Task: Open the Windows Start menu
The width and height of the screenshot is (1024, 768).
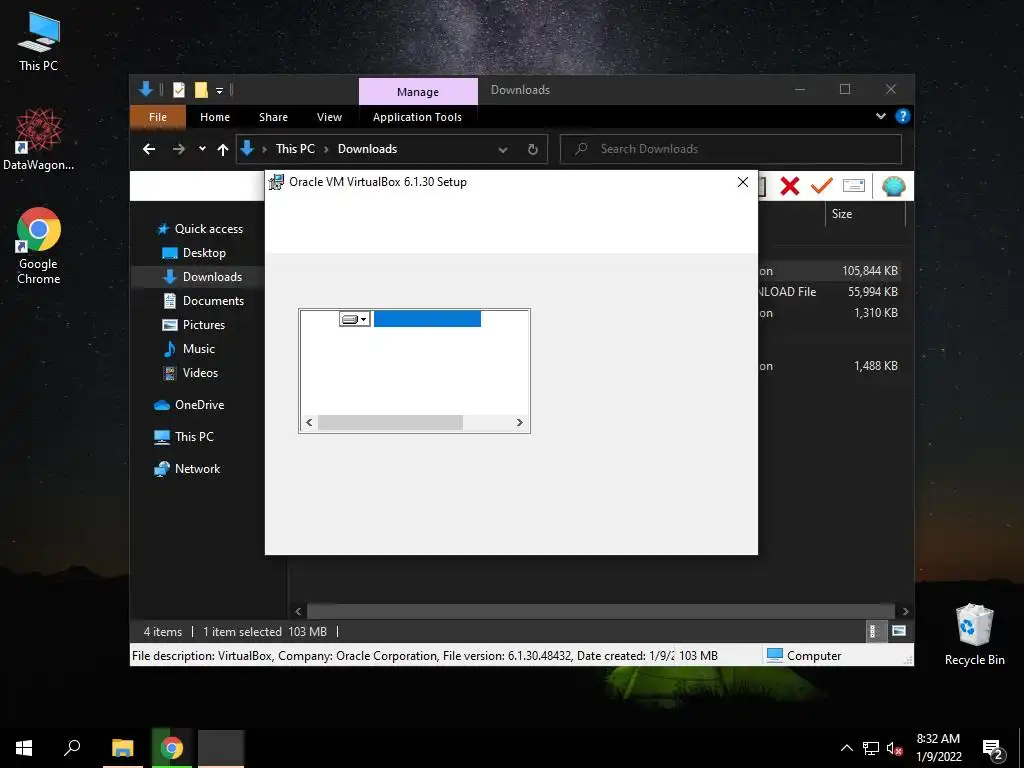Action: [24, 748]
